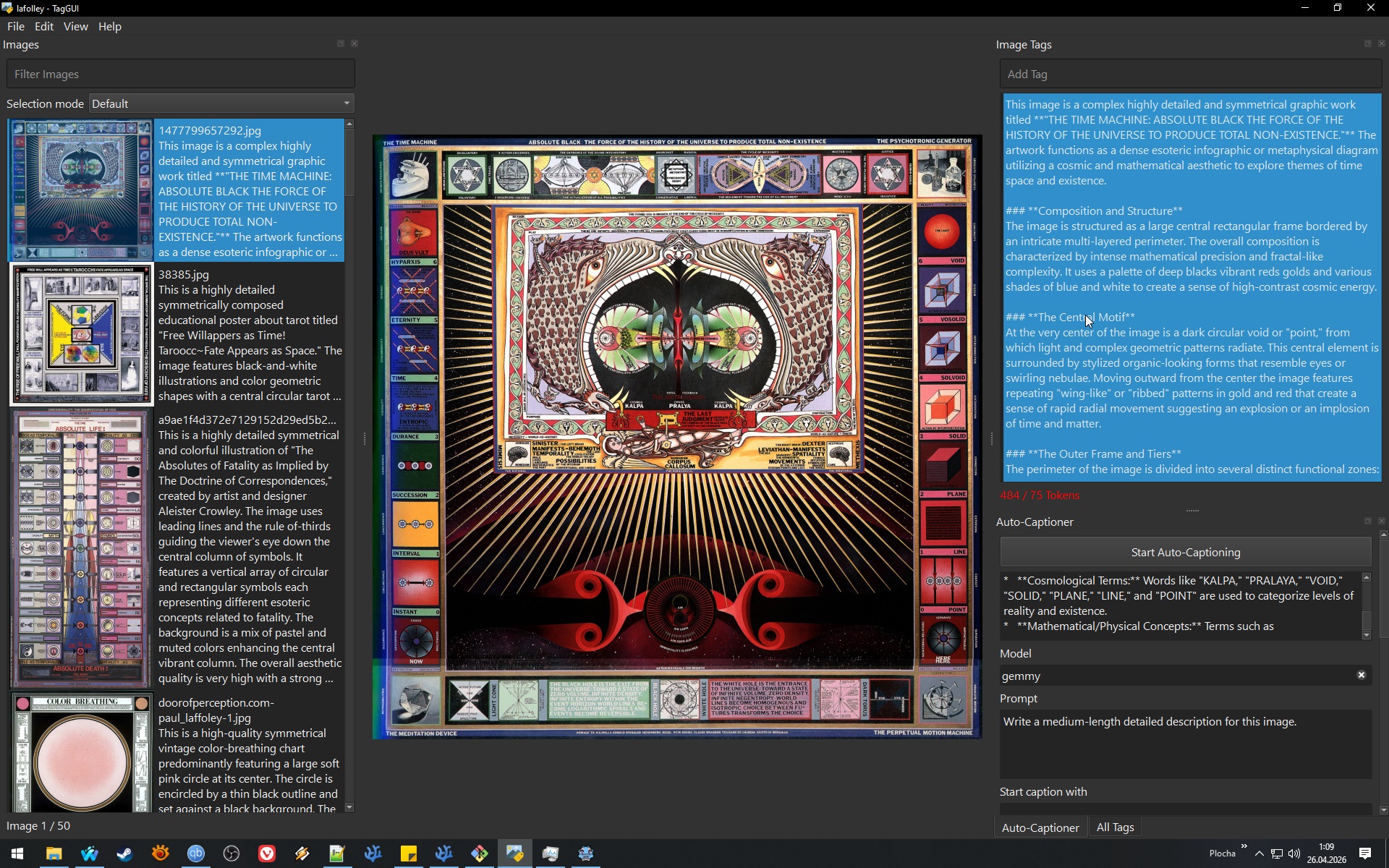The width and height of the screenshot is (1389, 868).
Task: Clear the gemmy model field
Action: [x=1361, y=675]
